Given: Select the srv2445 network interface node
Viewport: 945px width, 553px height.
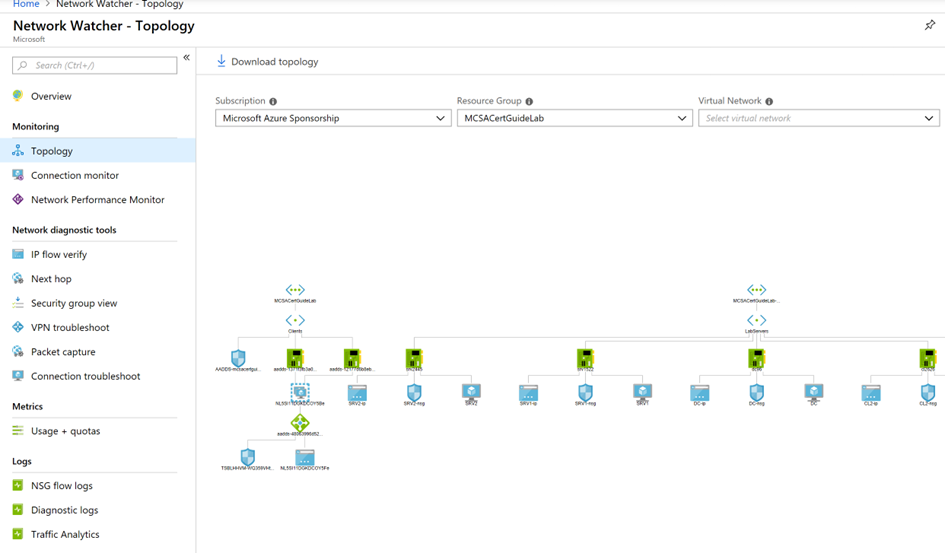Looking at the screenshot, I should (x=414, y=358).
